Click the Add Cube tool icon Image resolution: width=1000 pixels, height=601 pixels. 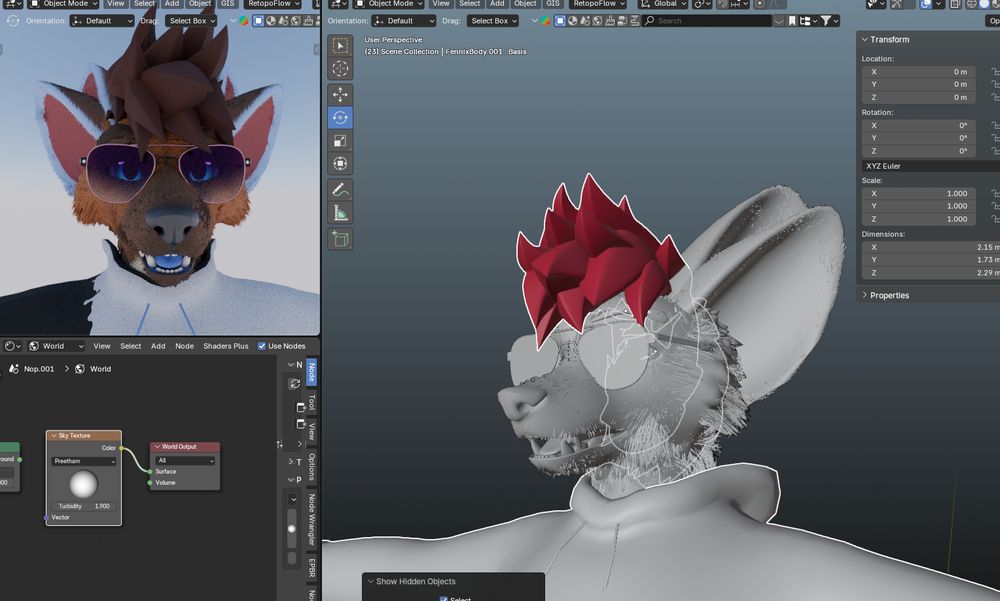(340, 238)
